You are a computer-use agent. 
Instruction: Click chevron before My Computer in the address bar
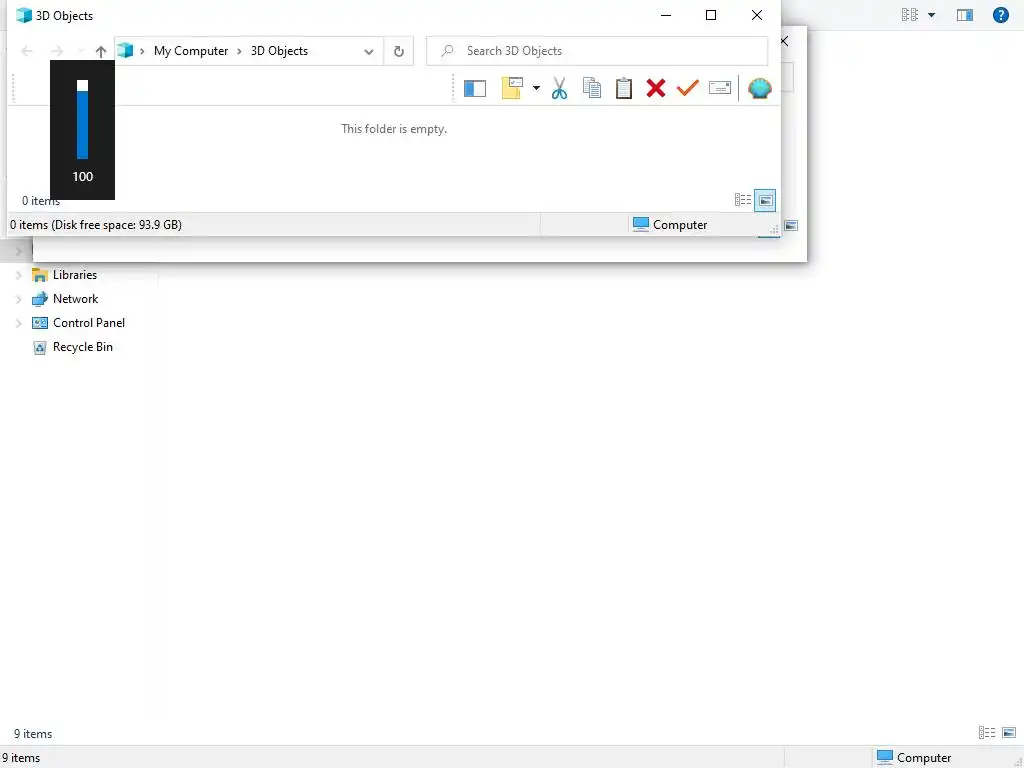(142, 51)
